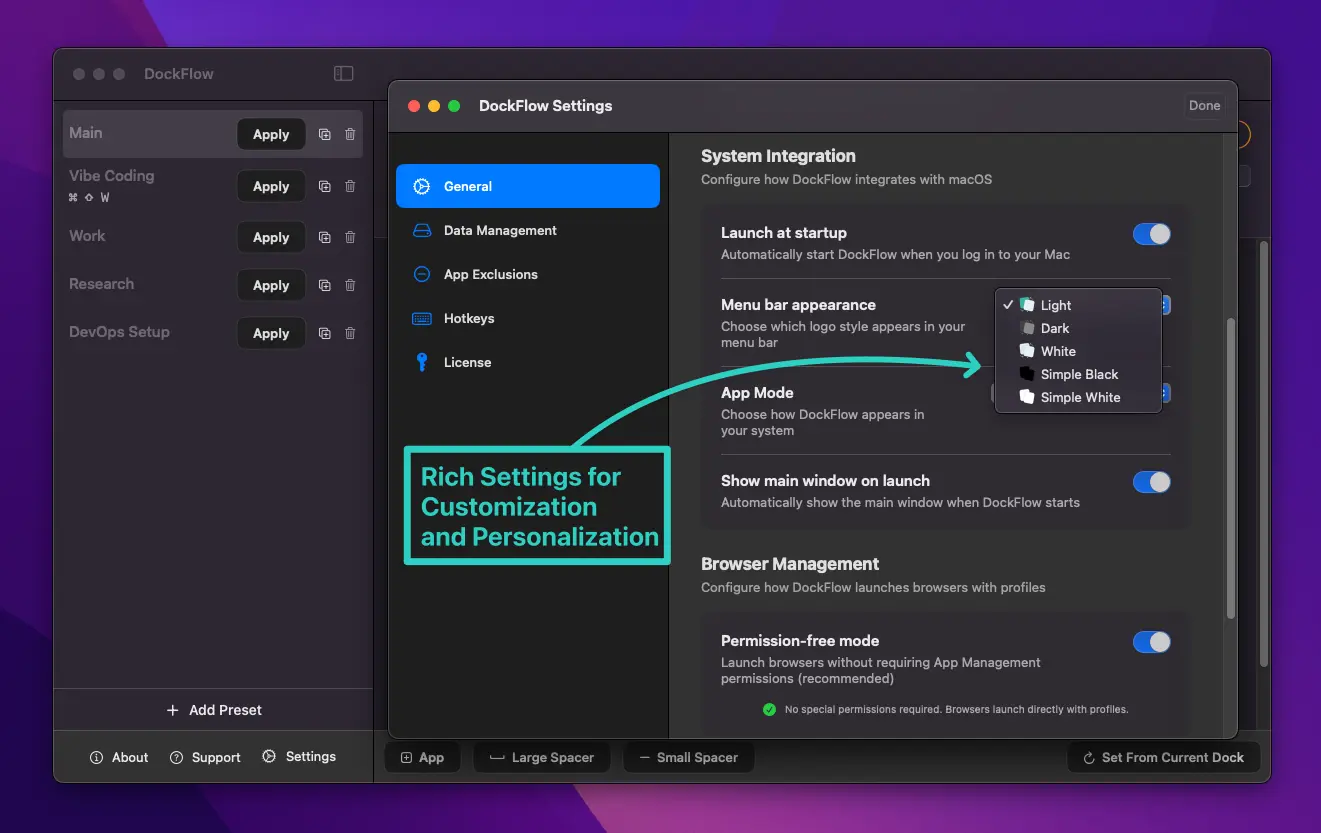Duplicate the Vibe Coding preset
The height and width of the screenshot is (833, 1321).
[x=324, y=186]
